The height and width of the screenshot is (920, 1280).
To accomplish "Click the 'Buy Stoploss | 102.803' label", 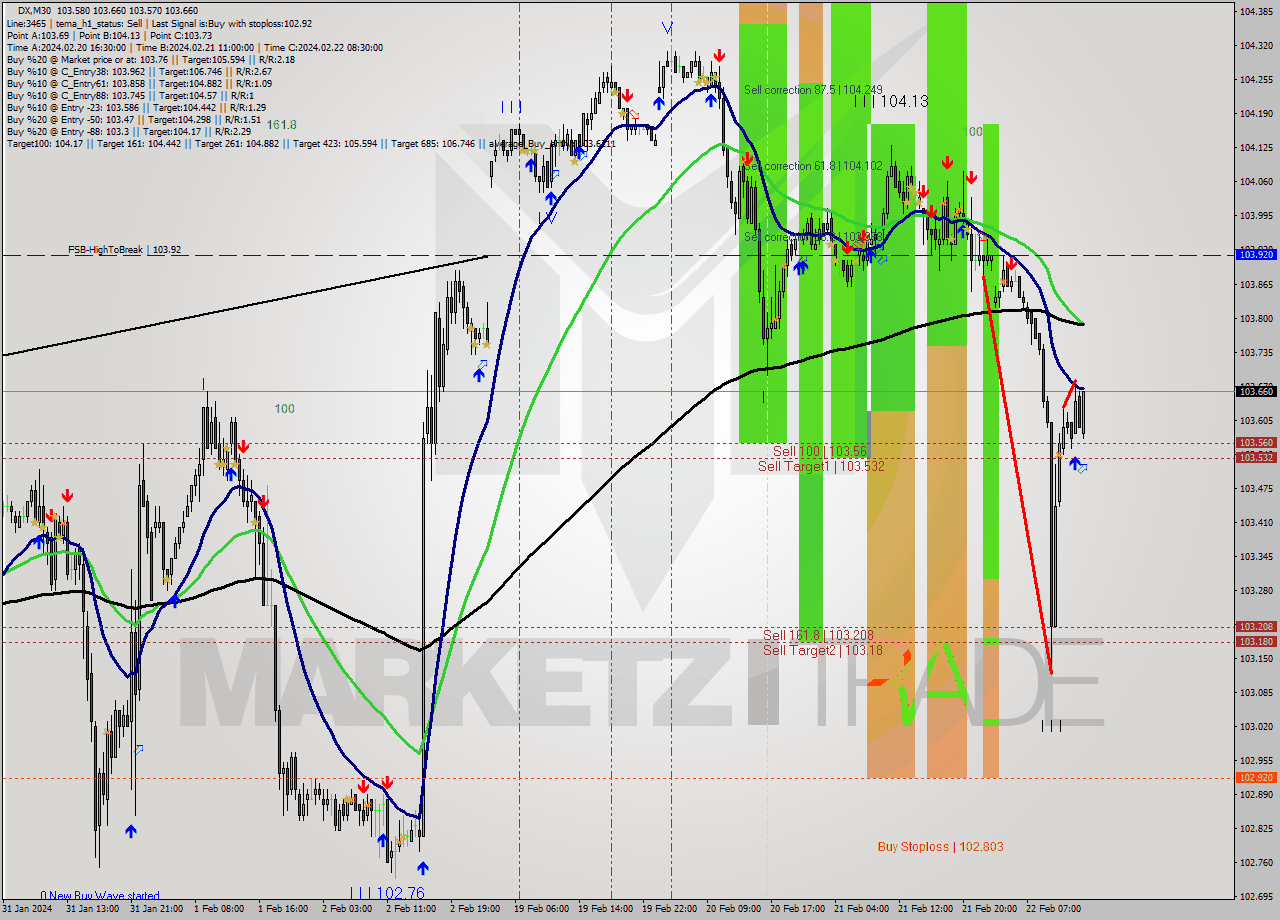I will (x=940, y=847).
